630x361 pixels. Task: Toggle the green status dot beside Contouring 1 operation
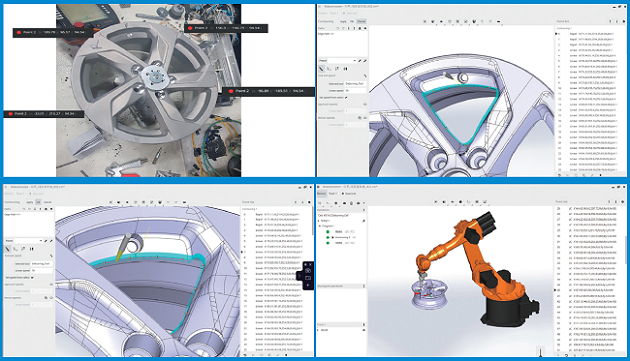tap(327, 237)
